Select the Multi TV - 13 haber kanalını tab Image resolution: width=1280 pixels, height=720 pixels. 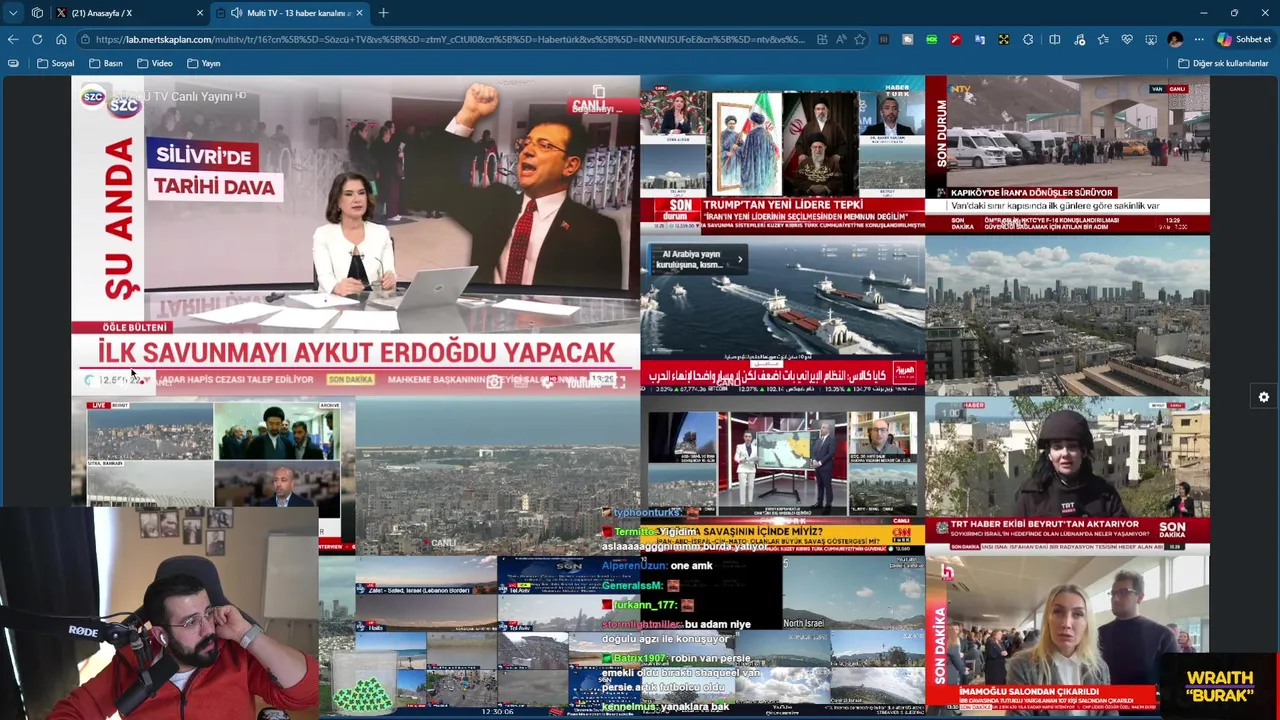(x=290, y=13)
